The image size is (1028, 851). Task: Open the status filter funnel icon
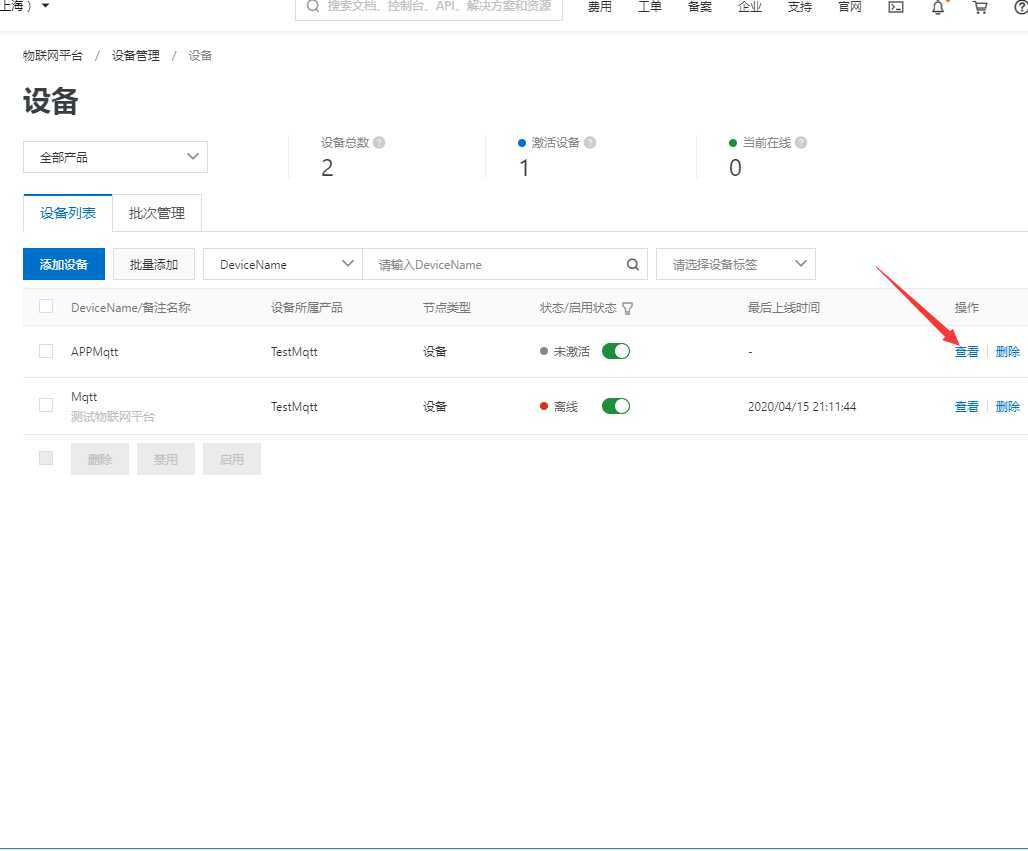point(628,308)
